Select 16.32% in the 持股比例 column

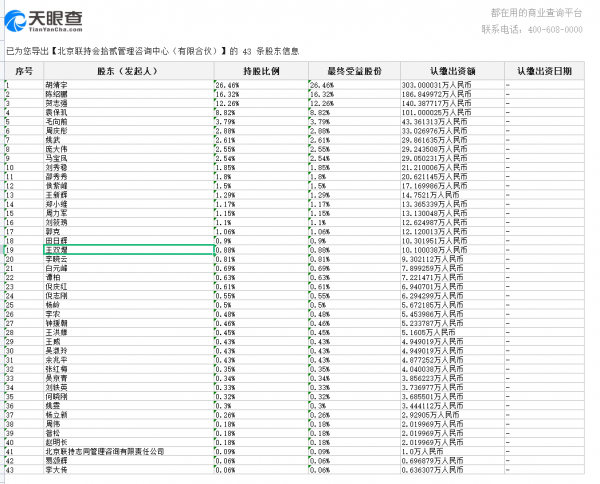(x=261, y=94)
